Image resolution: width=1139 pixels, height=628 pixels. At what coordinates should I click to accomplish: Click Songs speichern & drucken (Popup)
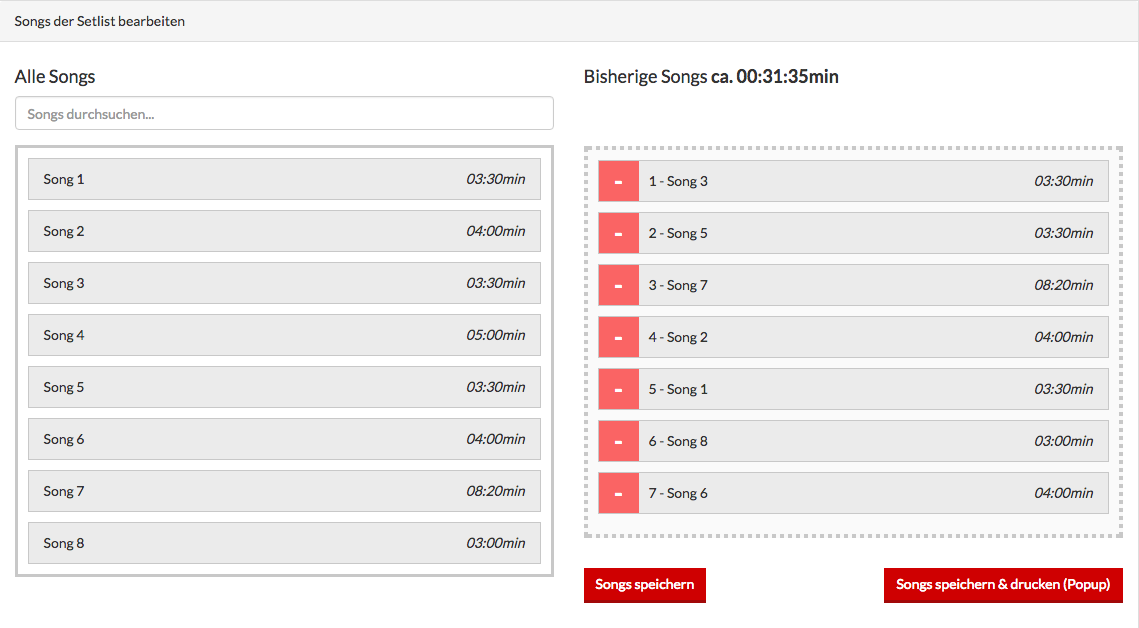1002,585
